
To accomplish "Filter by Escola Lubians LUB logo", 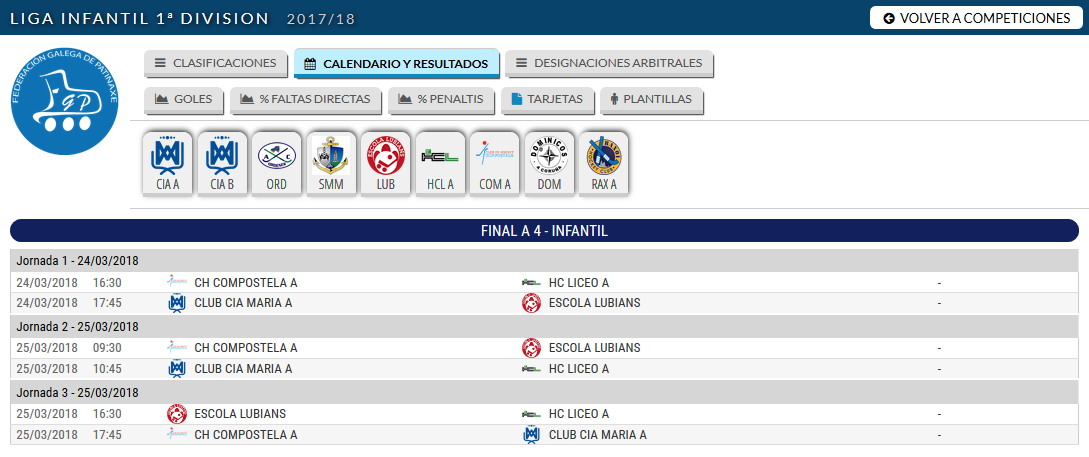I will [x=385, y=164].
